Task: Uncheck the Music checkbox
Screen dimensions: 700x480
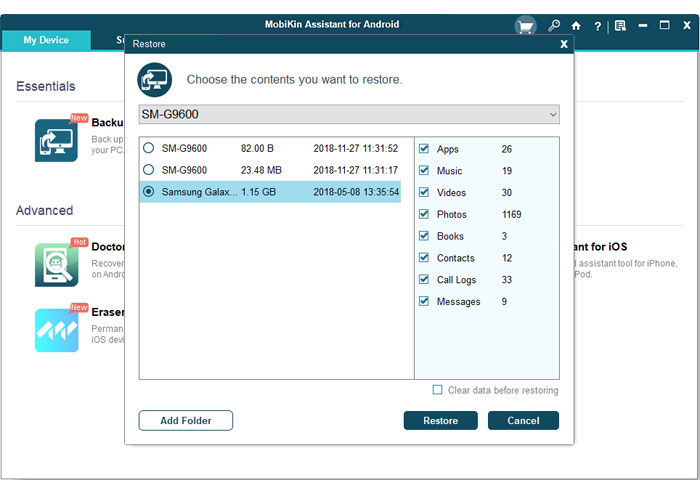Action: [x=424, y=171]
